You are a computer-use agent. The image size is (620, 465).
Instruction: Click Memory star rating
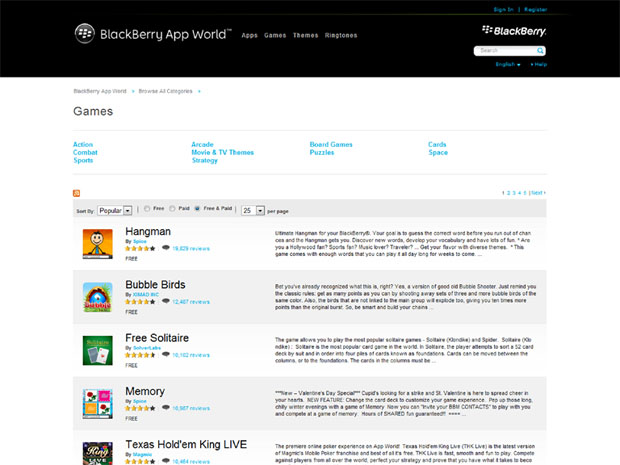point(140,408)
